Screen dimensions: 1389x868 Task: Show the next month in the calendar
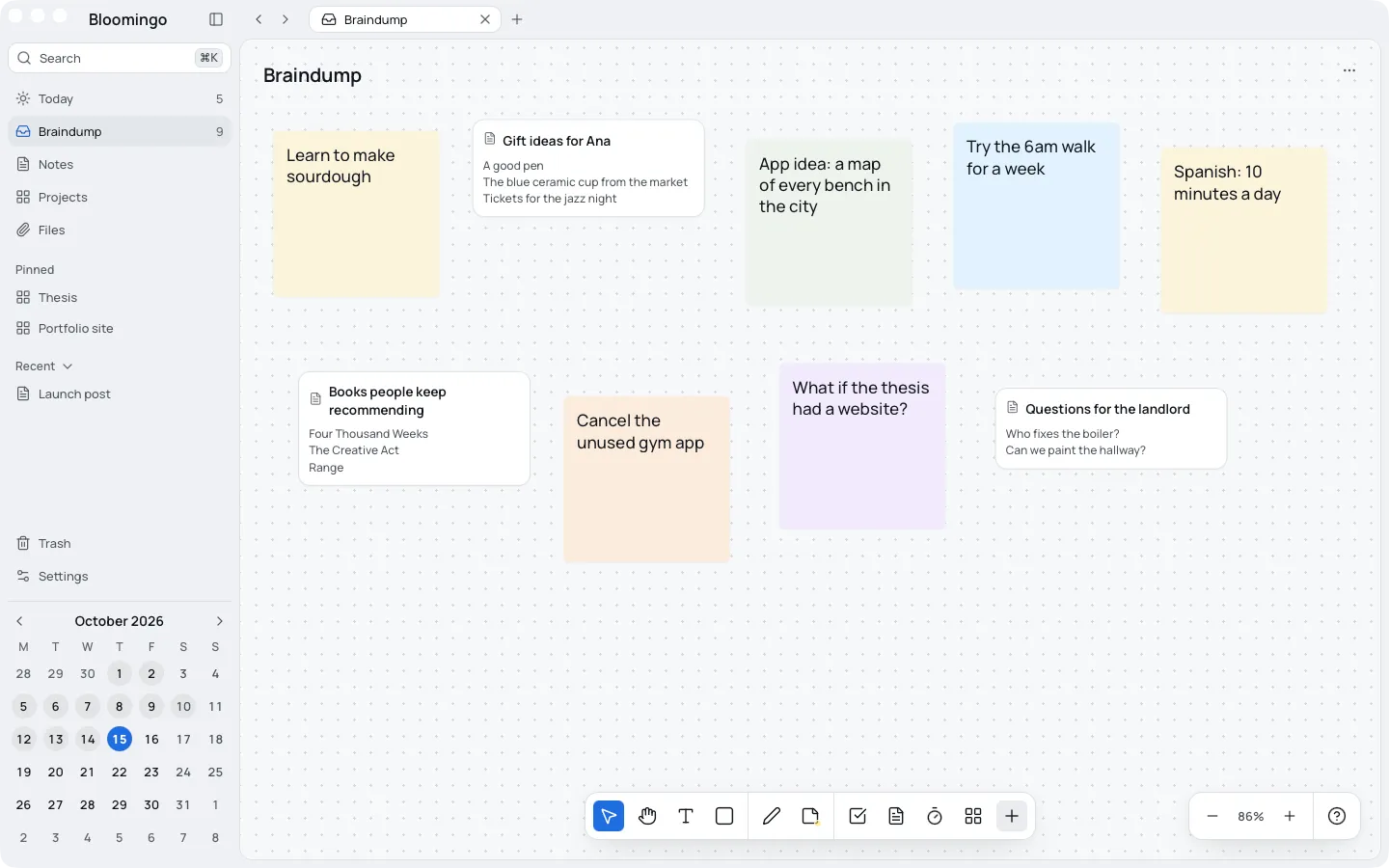(219, 621)
